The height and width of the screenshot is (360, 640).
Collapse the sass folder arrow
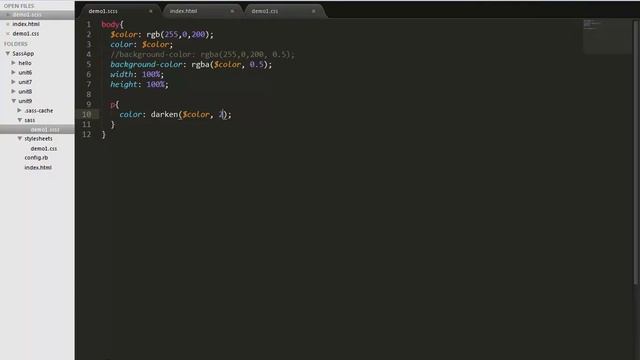pos(20,120)
